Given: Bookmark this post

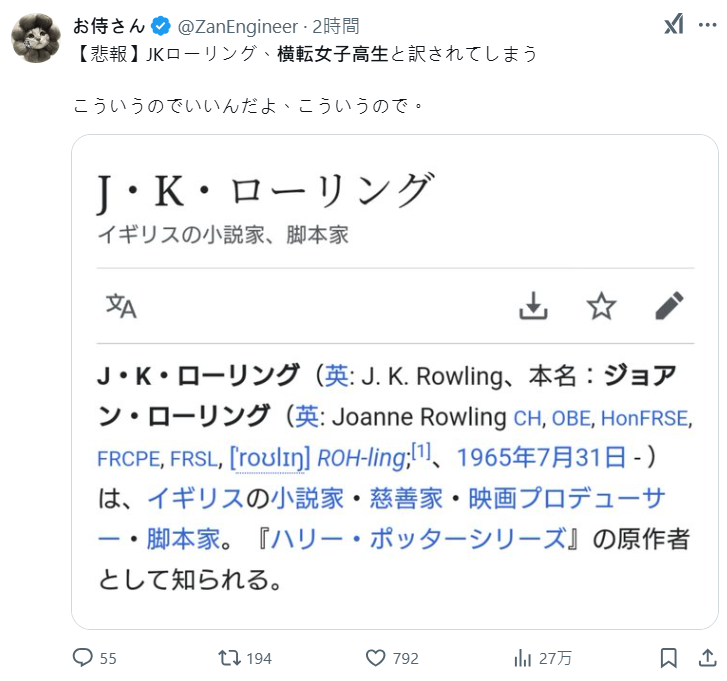Looking at the screenshot, I should 669,658.
